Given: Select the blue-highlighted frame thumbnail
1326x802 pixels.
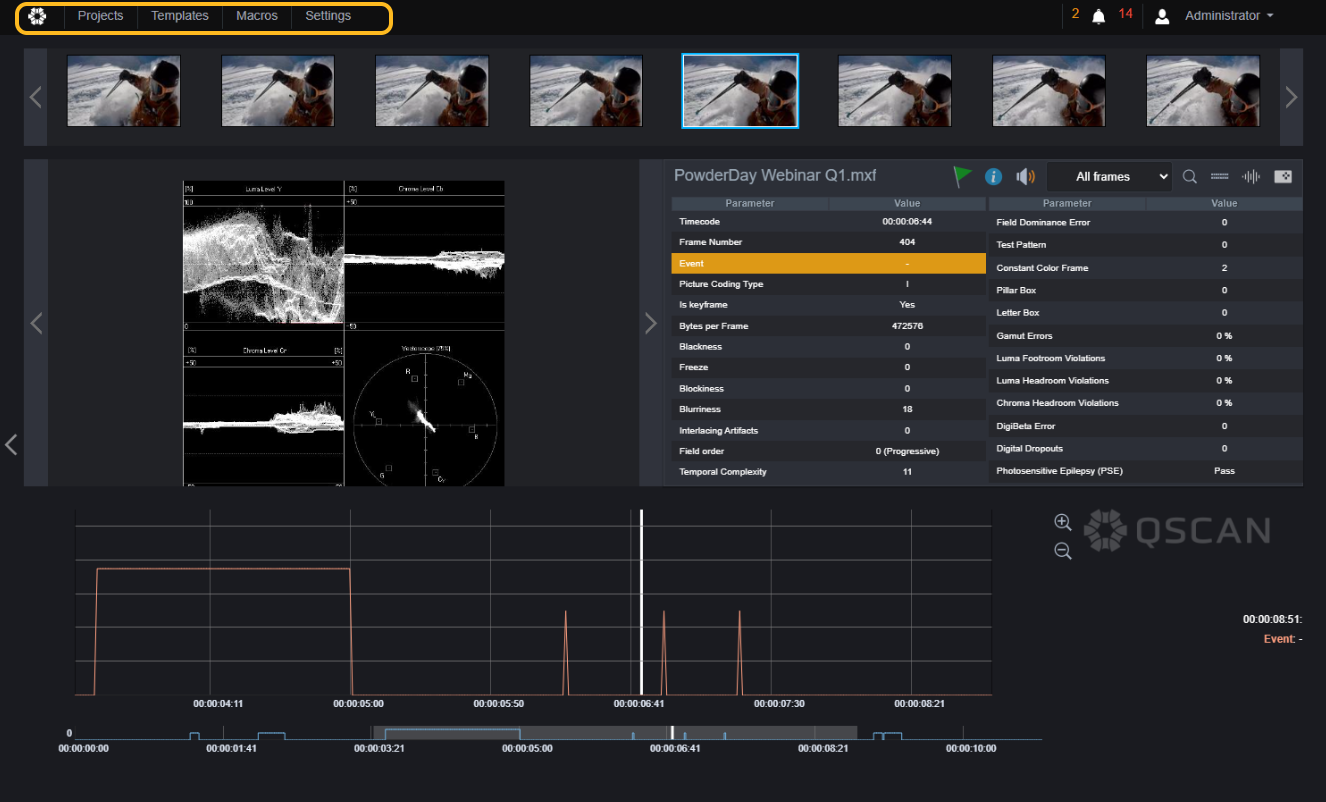Looking at the screenshot, I should click(x=740, y=91).
